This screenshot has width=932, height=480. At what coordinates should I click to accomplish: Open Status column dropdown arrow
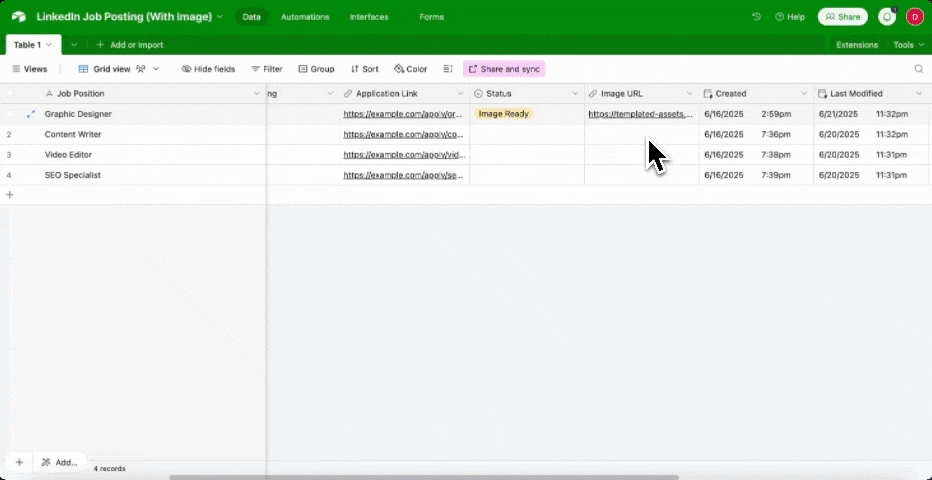(575, 94)
